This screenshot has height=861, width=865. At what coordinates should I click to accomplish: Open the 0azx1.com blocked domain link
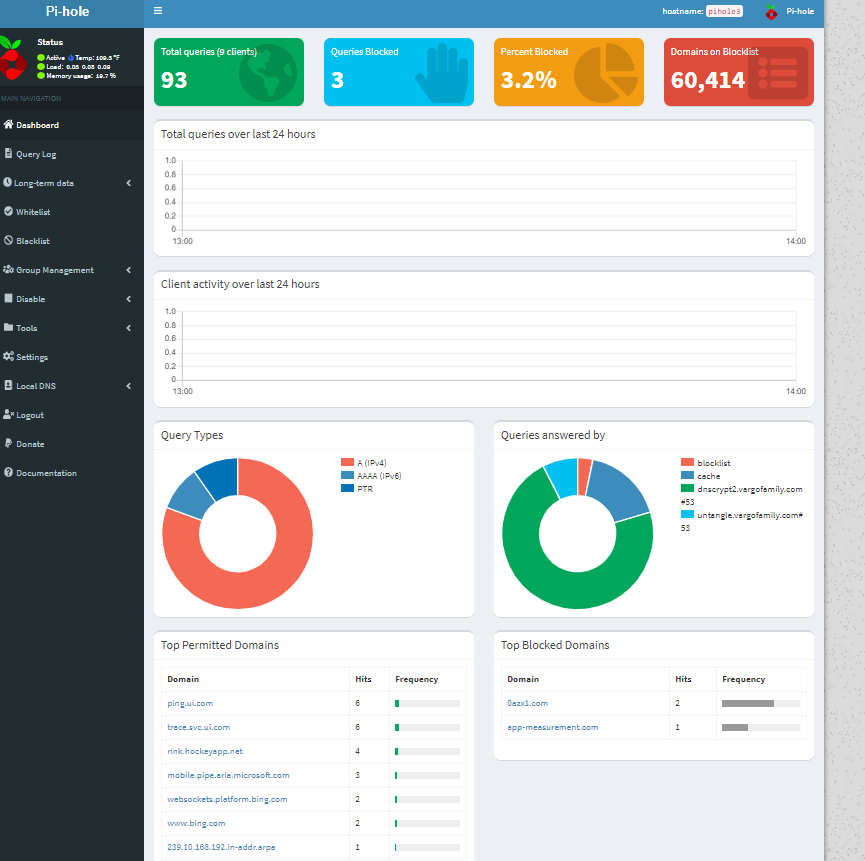[x=527, y=703]
